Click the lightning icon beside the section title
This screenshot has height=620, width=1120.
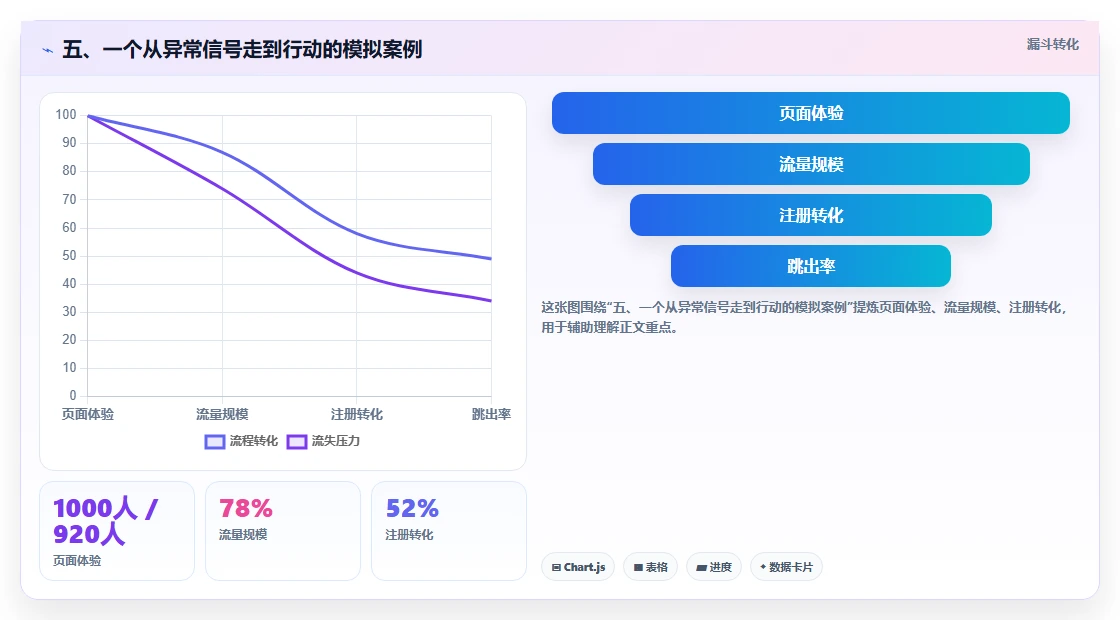(x=48, y=50)
